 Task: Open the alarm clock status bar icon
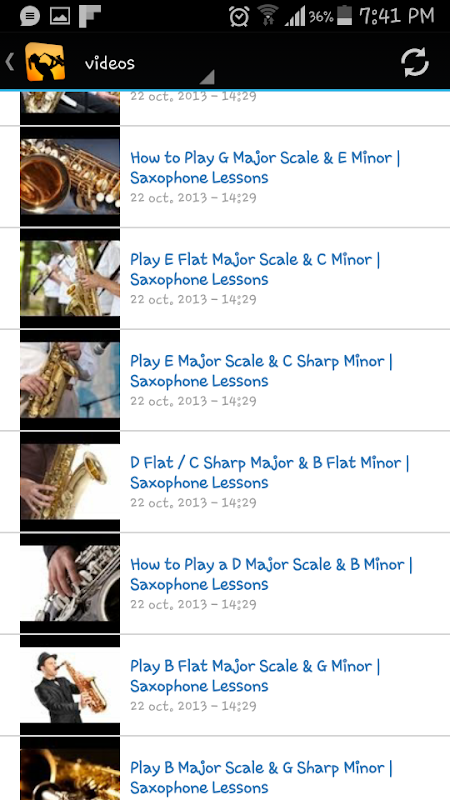click(x=239, y=17)
